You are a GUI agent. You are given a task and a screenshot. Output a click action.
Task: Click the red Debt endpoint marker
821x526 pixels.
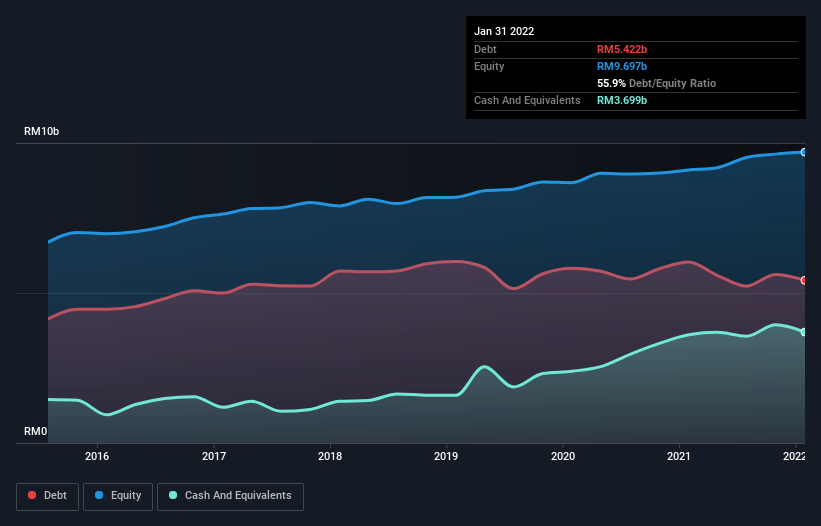pos(804,281)
